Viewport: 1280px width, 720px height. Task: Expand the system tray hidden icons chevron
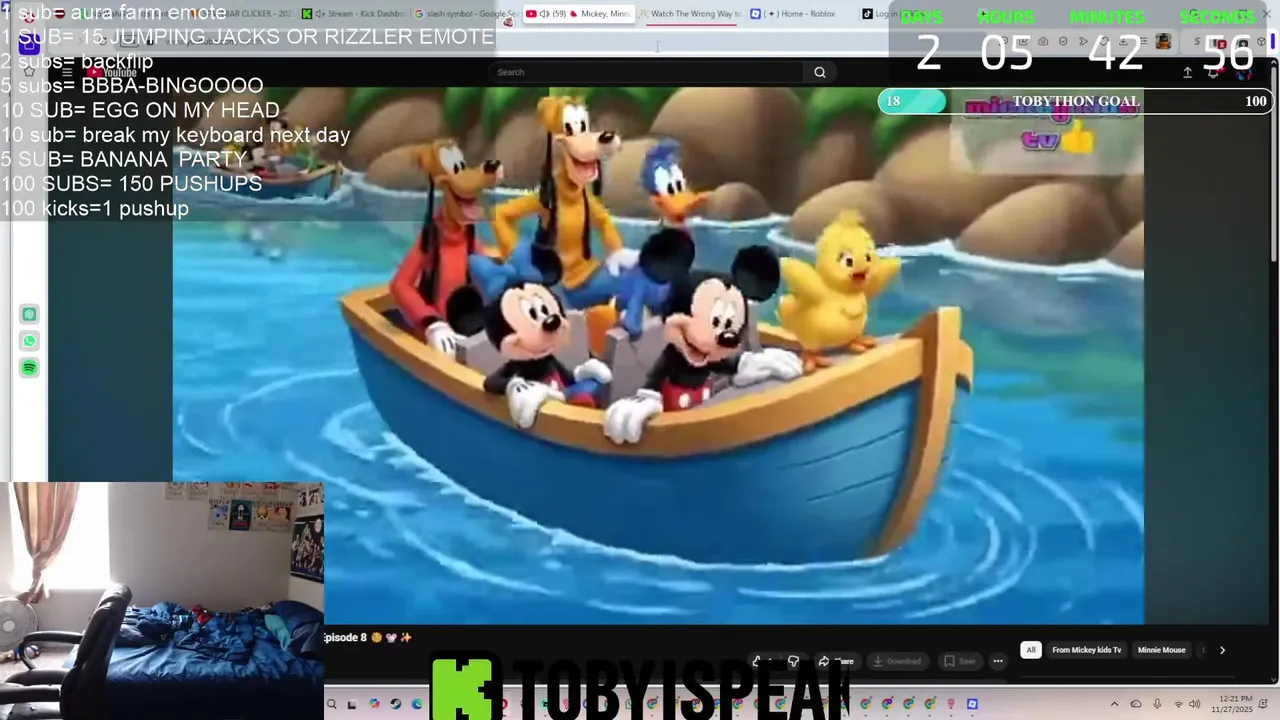[1114, 704]
